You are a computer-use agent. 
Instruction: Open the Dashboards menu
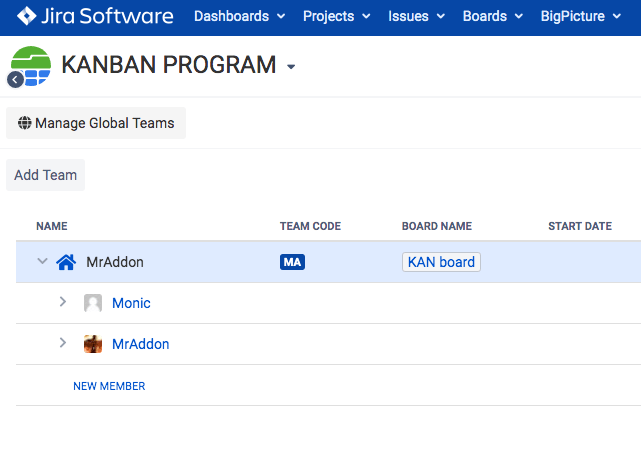[x=239, y=16]
